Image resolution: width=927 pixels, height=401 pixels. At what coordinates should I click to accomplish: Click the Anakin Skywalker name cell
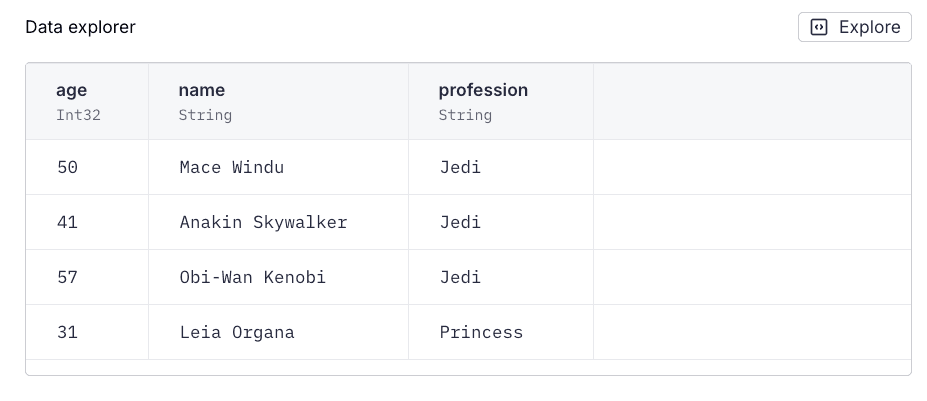pyautogui.click(x=264, y=222)
